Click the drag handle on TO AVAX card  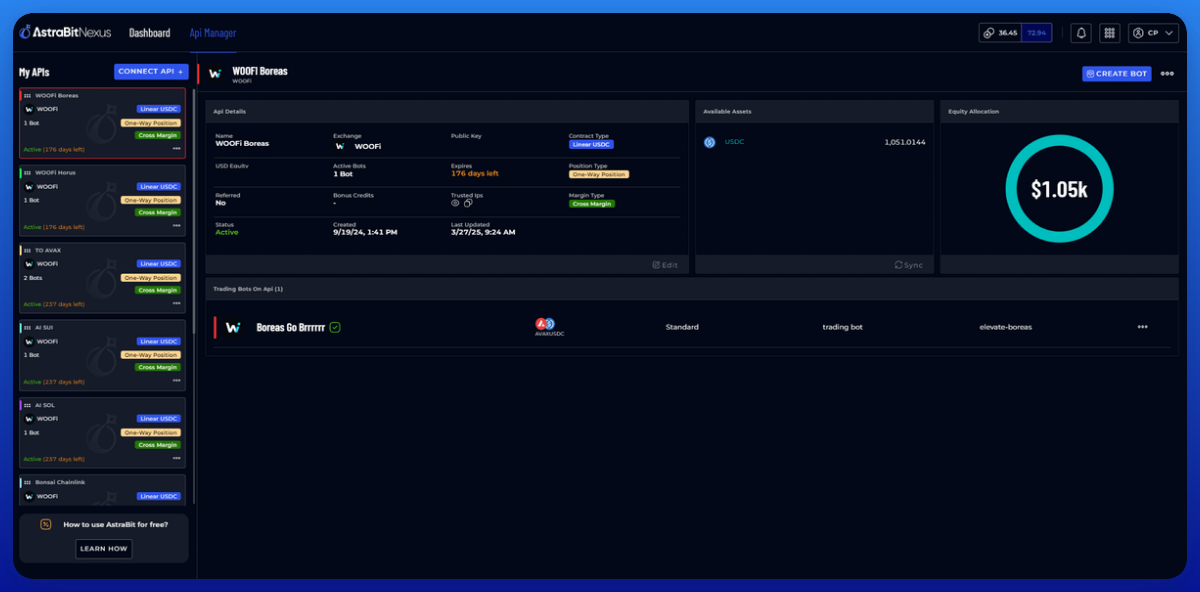[x=27, y=250]
